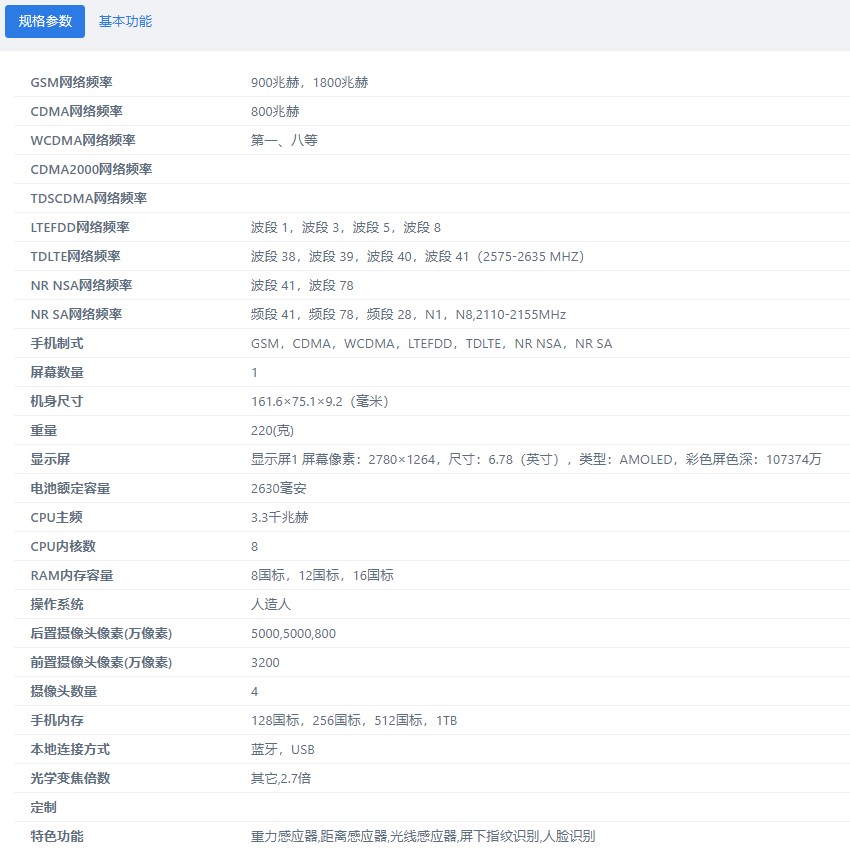Click the 重量 label
The image size is (850, 866).
(x=44, y=430)
